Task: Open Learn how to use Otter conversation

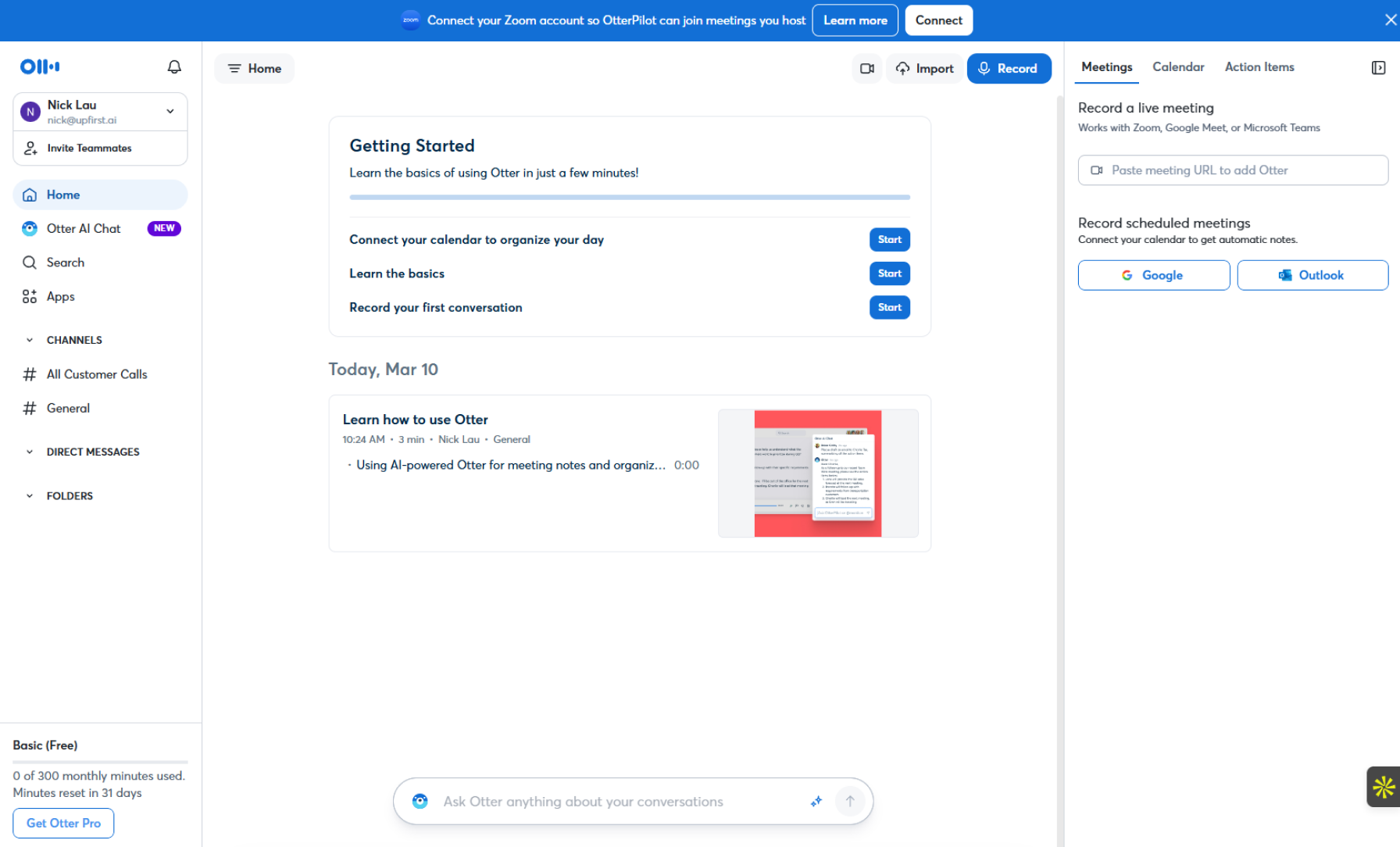Action: (x=415, y=420)
